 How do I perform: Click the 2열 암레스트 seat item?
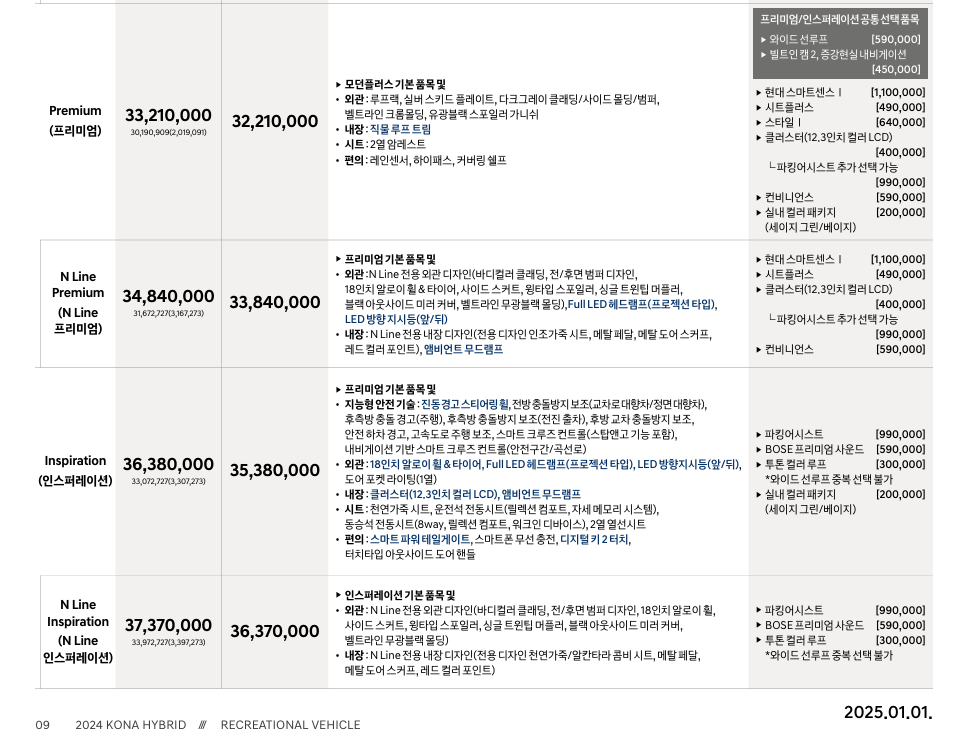coord(397,144)
